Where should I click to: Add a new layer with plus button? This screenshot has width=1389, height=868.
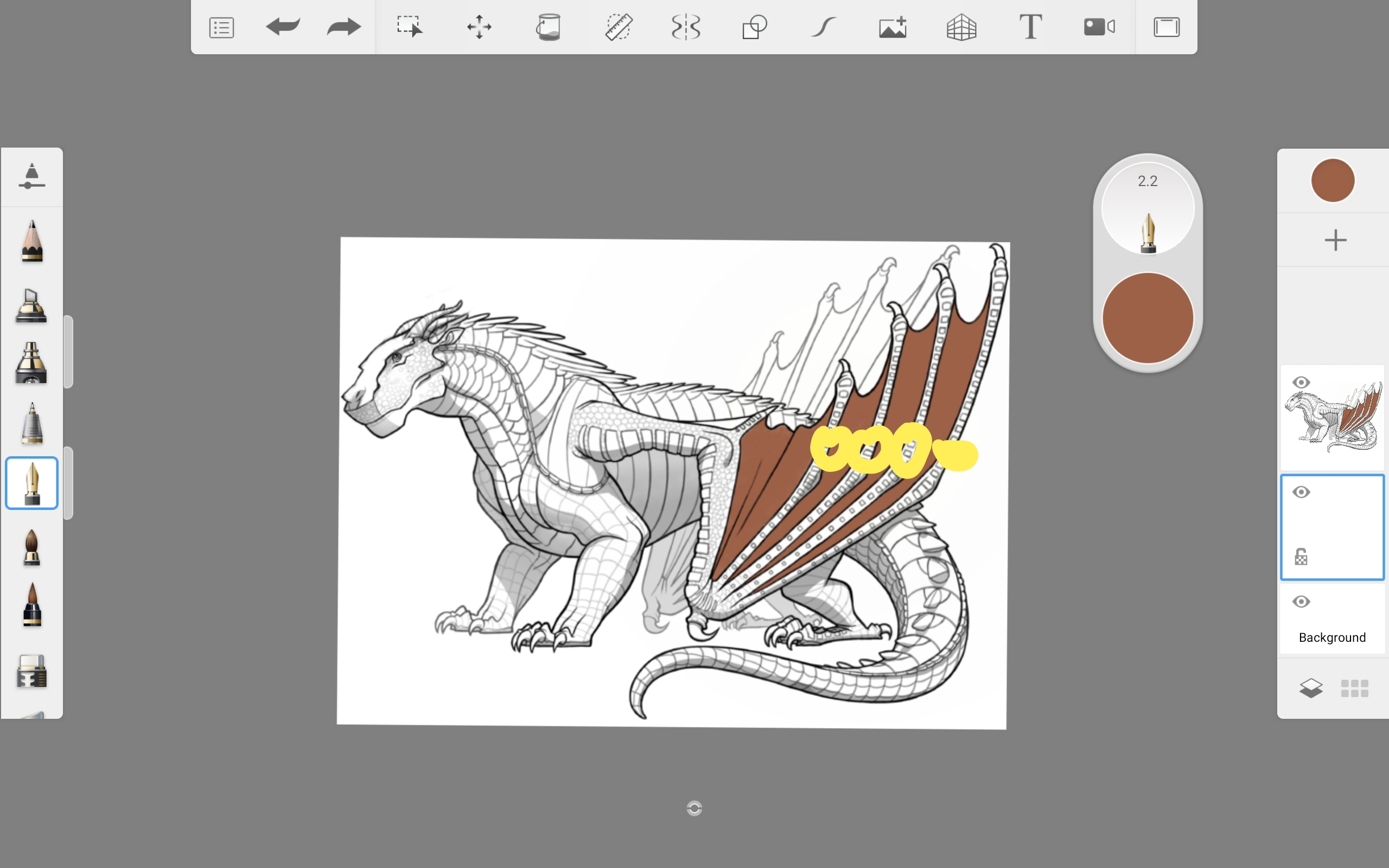[x=1335, y=240]
